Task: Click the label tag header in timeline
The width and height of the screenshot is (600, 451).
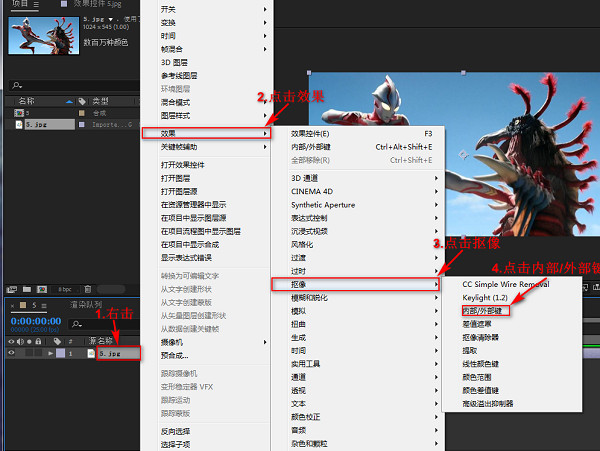Action: 57,341
